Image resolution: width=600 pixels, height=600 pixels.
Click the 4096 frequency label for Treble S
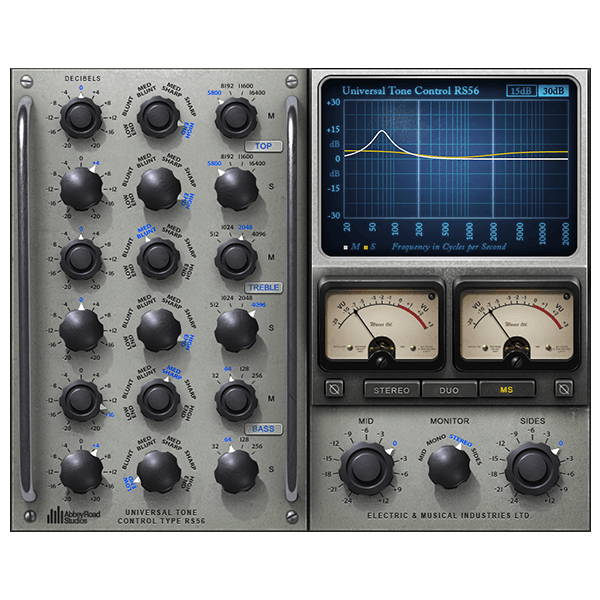[x=259, y=305]
